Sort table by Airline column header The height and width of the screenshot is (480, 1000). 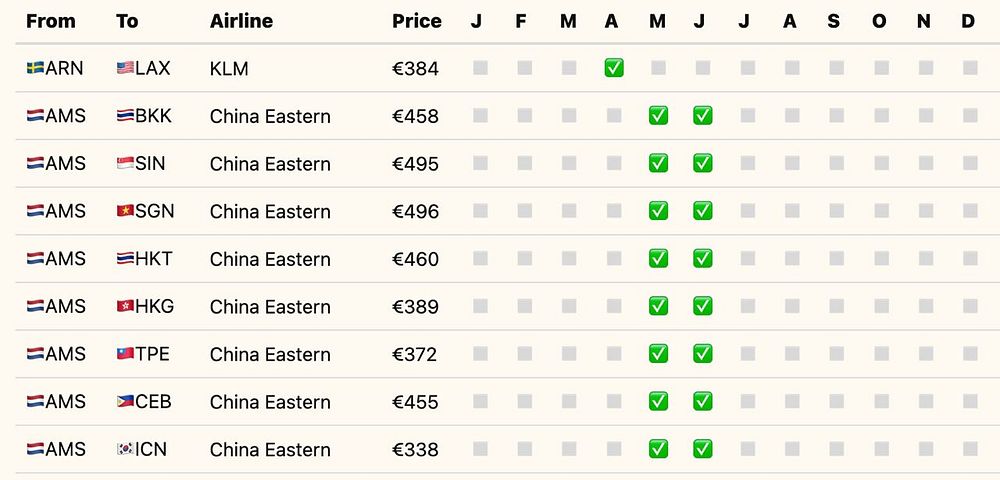click(x=241, y=22)
